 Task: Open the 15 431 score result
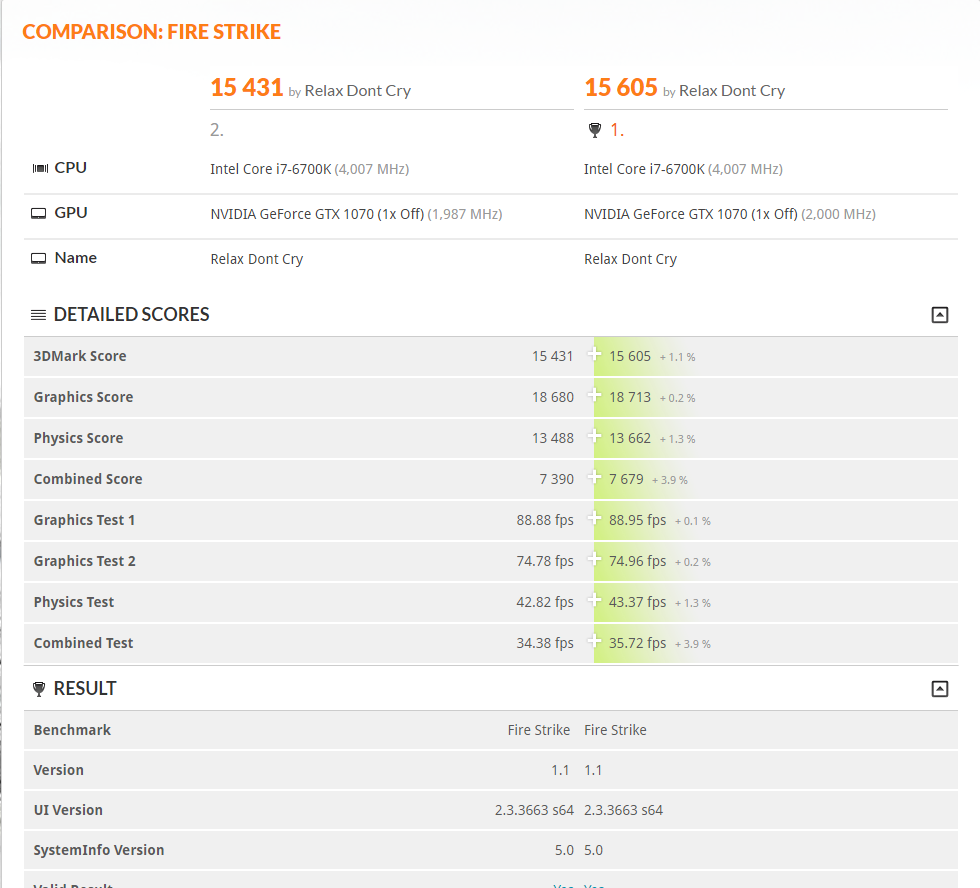pyautogui.click(x=247, y=87)
